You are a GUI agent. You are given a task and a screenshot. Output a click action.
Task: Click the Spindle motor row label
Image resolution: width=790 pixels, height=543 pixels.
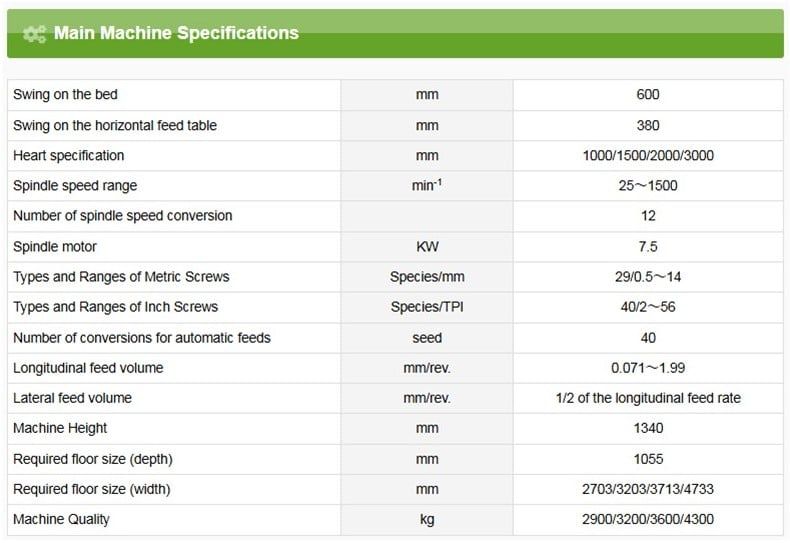click(x=55, y=247)
